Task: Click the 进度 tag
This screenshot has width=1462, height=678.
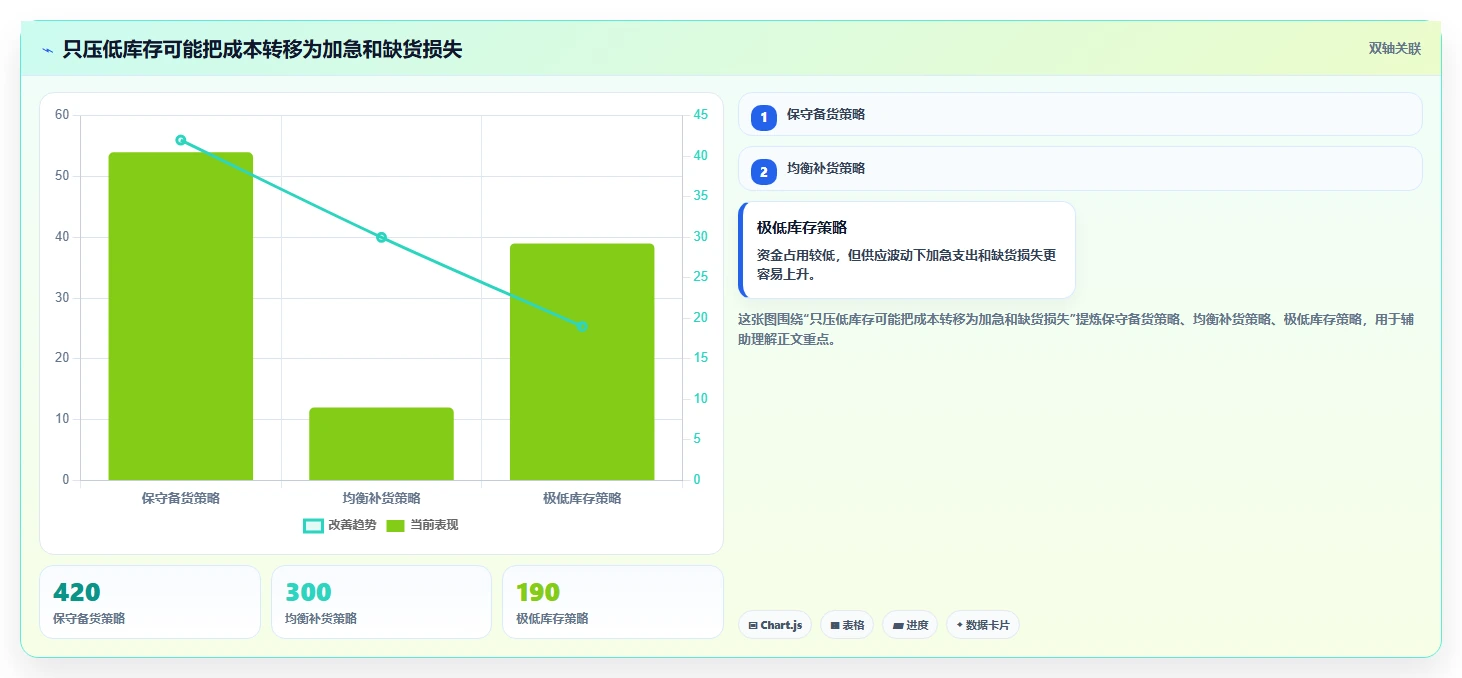Action: pyautogui.click(x=910, y=625)
